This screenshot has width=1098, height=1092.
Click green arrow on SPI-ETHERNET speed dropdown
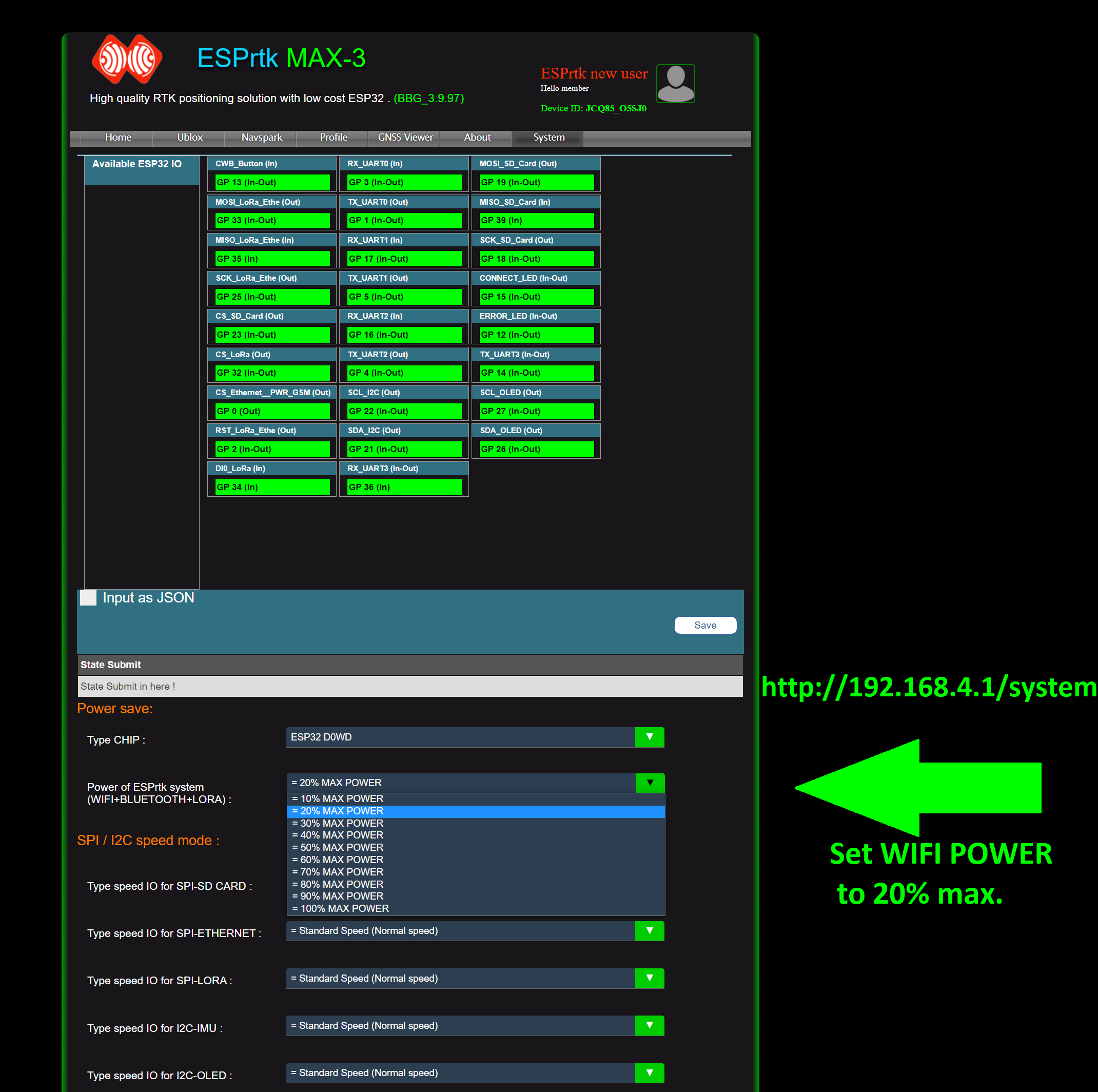coord(649,930)
